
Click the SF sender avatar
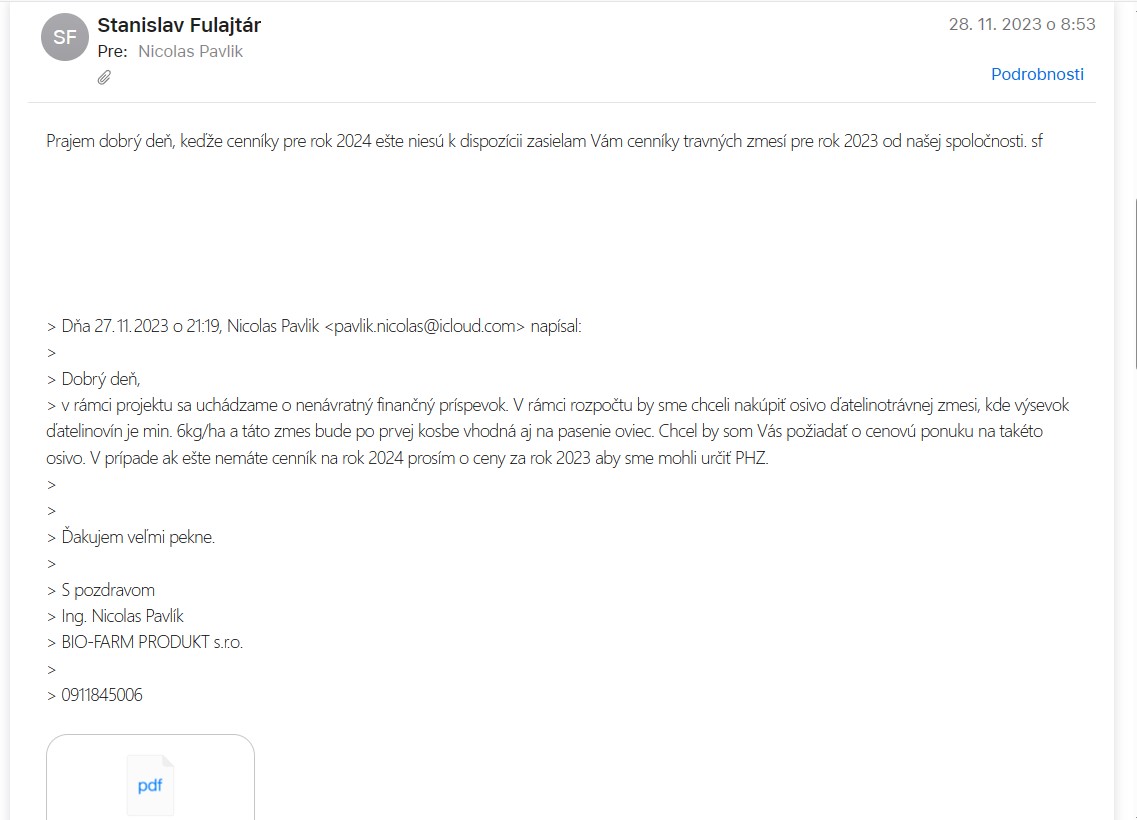pyautogui.click(x=64, y=38)
